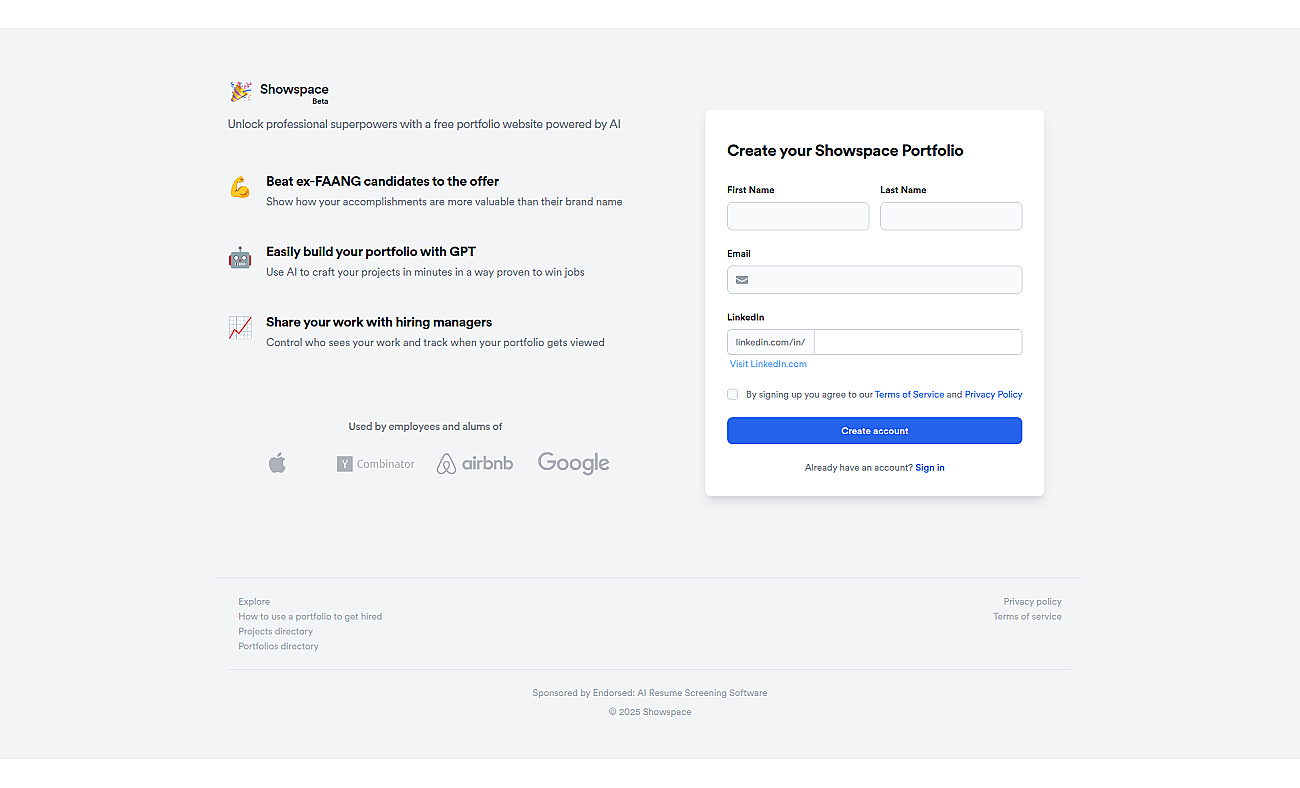Open the Terms of Service link in form

click(x=909, y=395)
